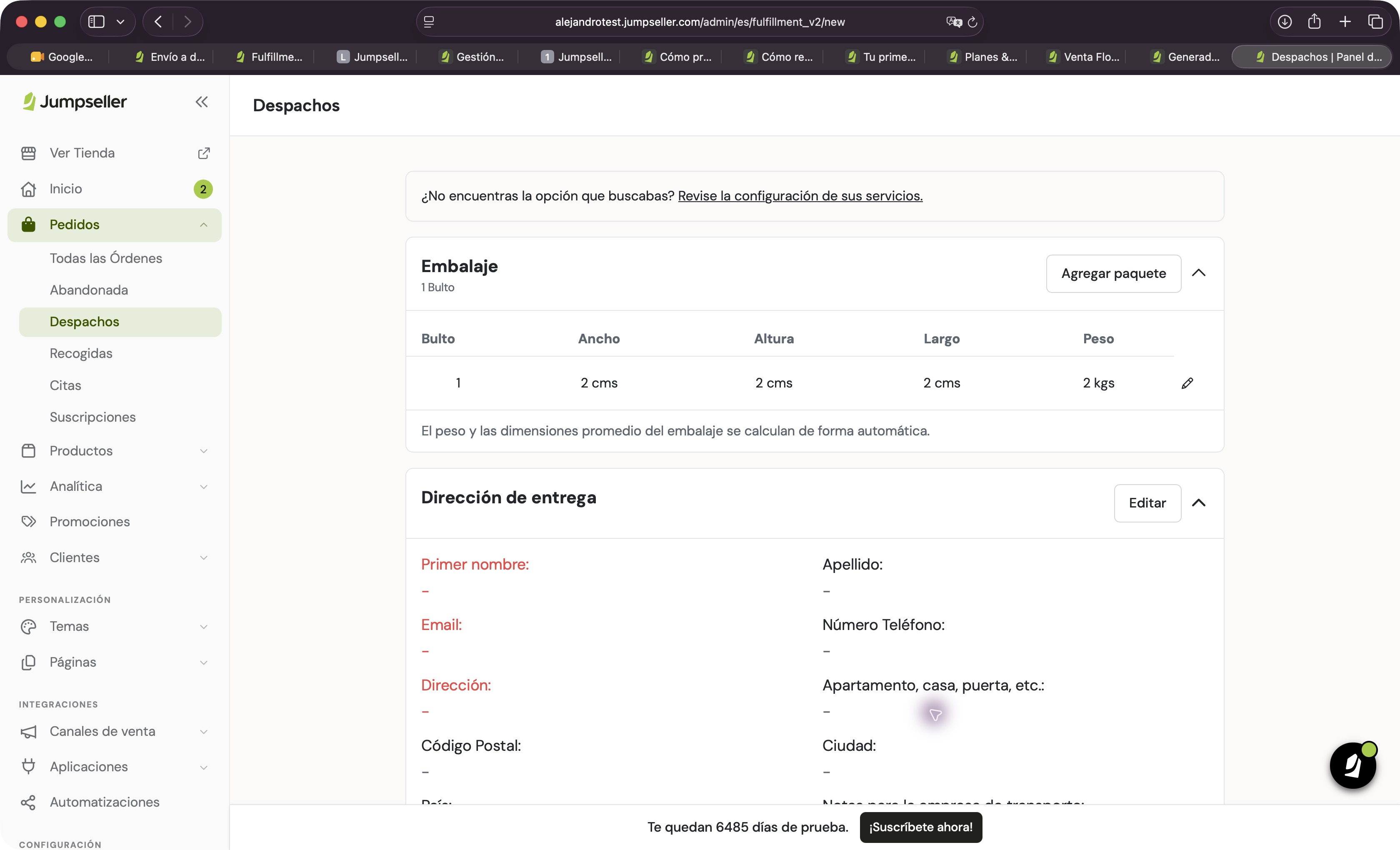Click the Safari share icon

[x=1314, y=22]
